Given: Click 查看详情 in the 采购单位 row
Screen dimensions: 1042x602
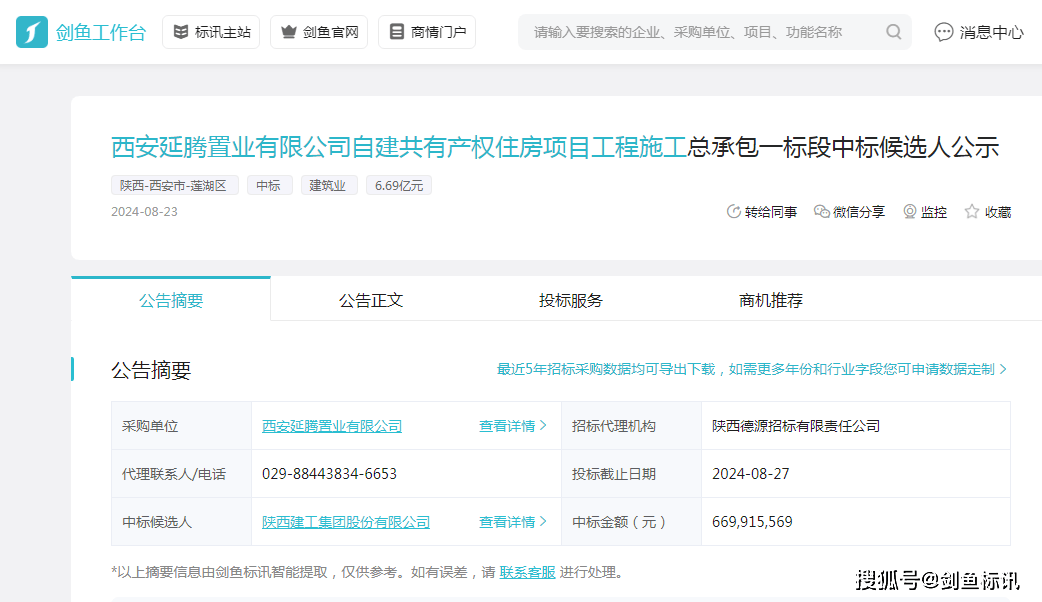Looking at the screenshot, I should pyautogui.click(x=512, y=426).
